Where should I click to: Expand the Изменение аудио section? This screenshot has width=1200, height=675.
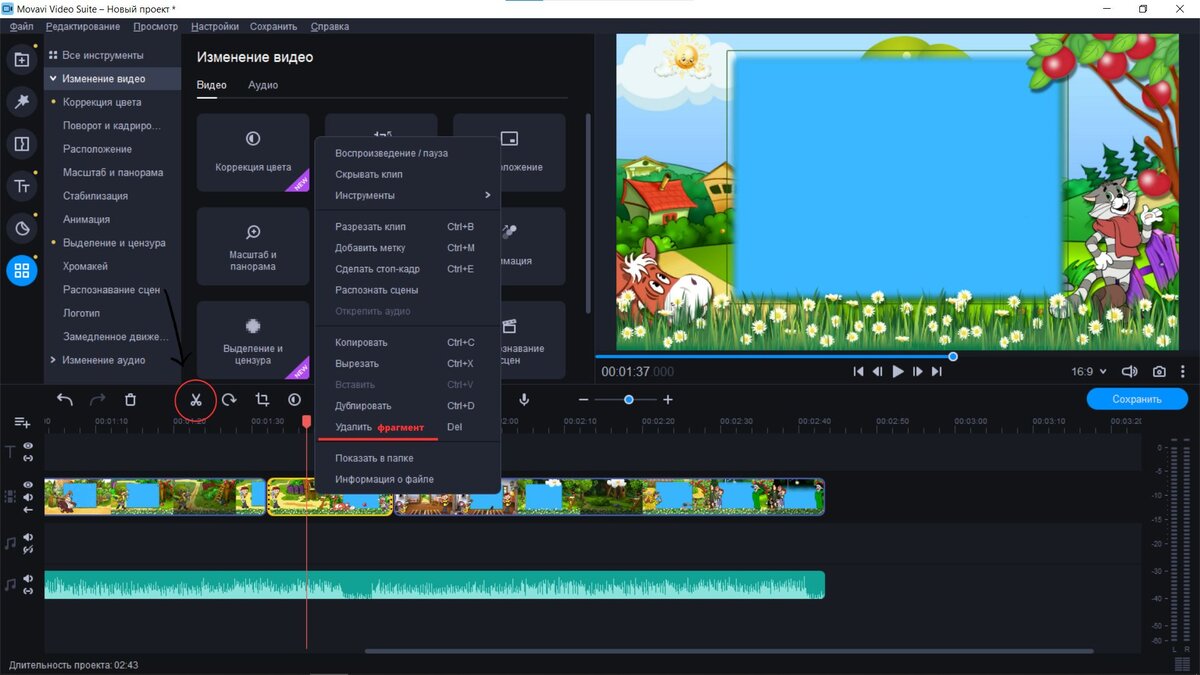tap(53, 360)
